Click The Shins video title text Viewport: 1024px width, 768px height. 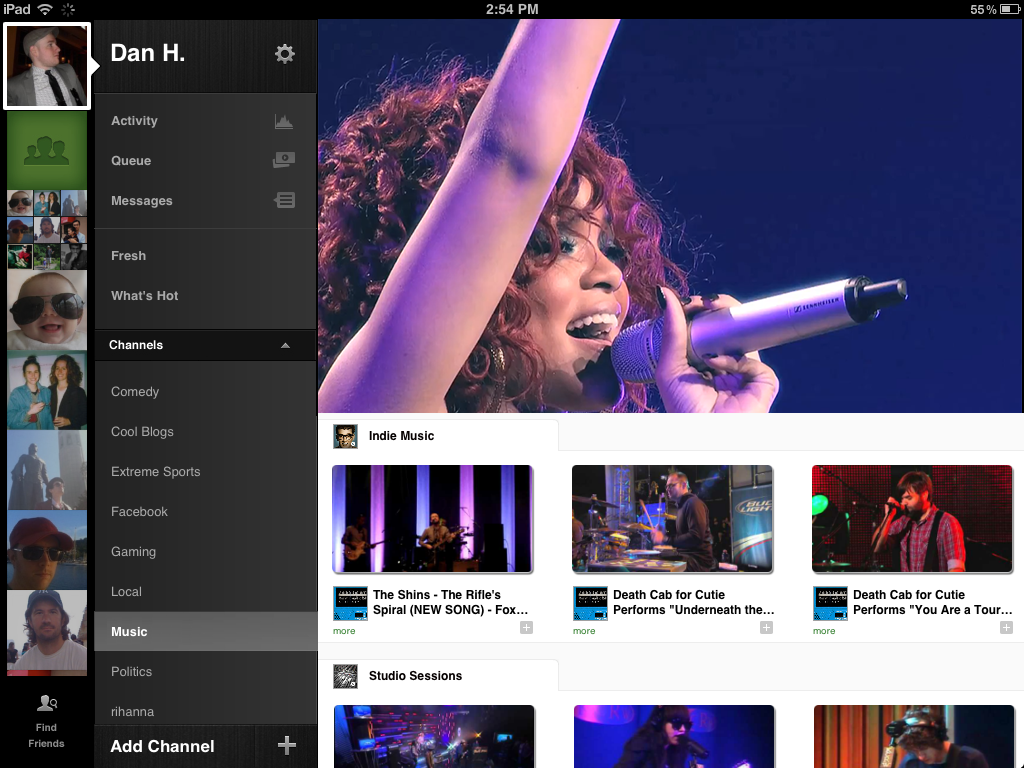pyautogui.click(x=451, y=602)
